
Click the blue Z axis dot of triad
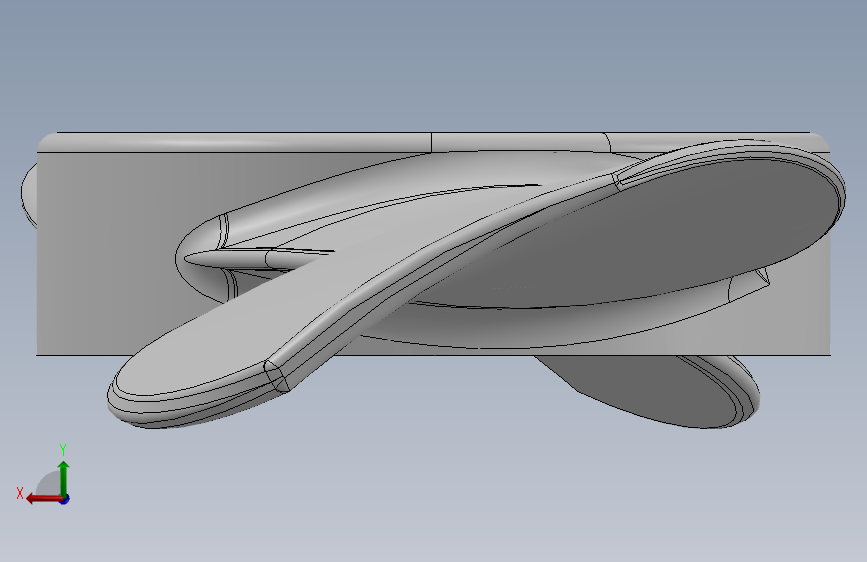click(65, 499)
